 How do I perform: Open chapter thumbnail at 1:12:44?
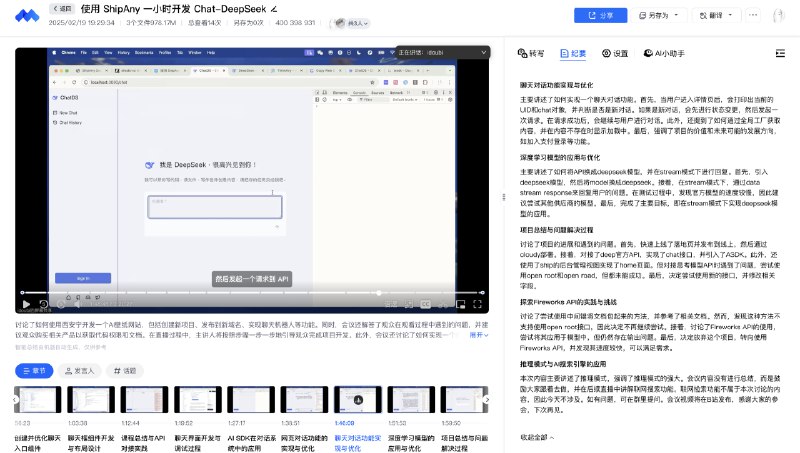(144, 399)
